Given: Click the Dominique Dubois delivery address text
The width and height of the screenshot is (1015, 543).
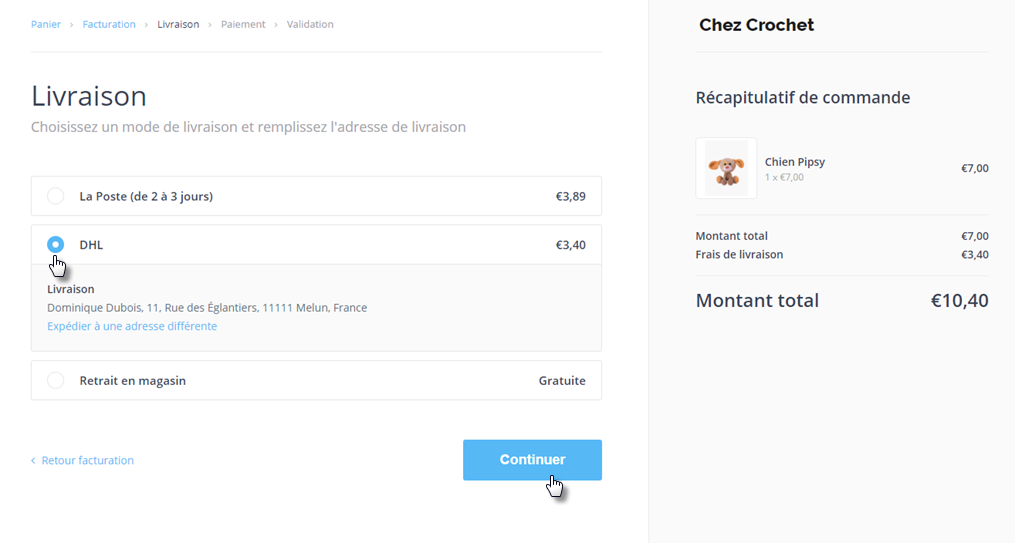Looking at the screenshot, I should point(207,308).
